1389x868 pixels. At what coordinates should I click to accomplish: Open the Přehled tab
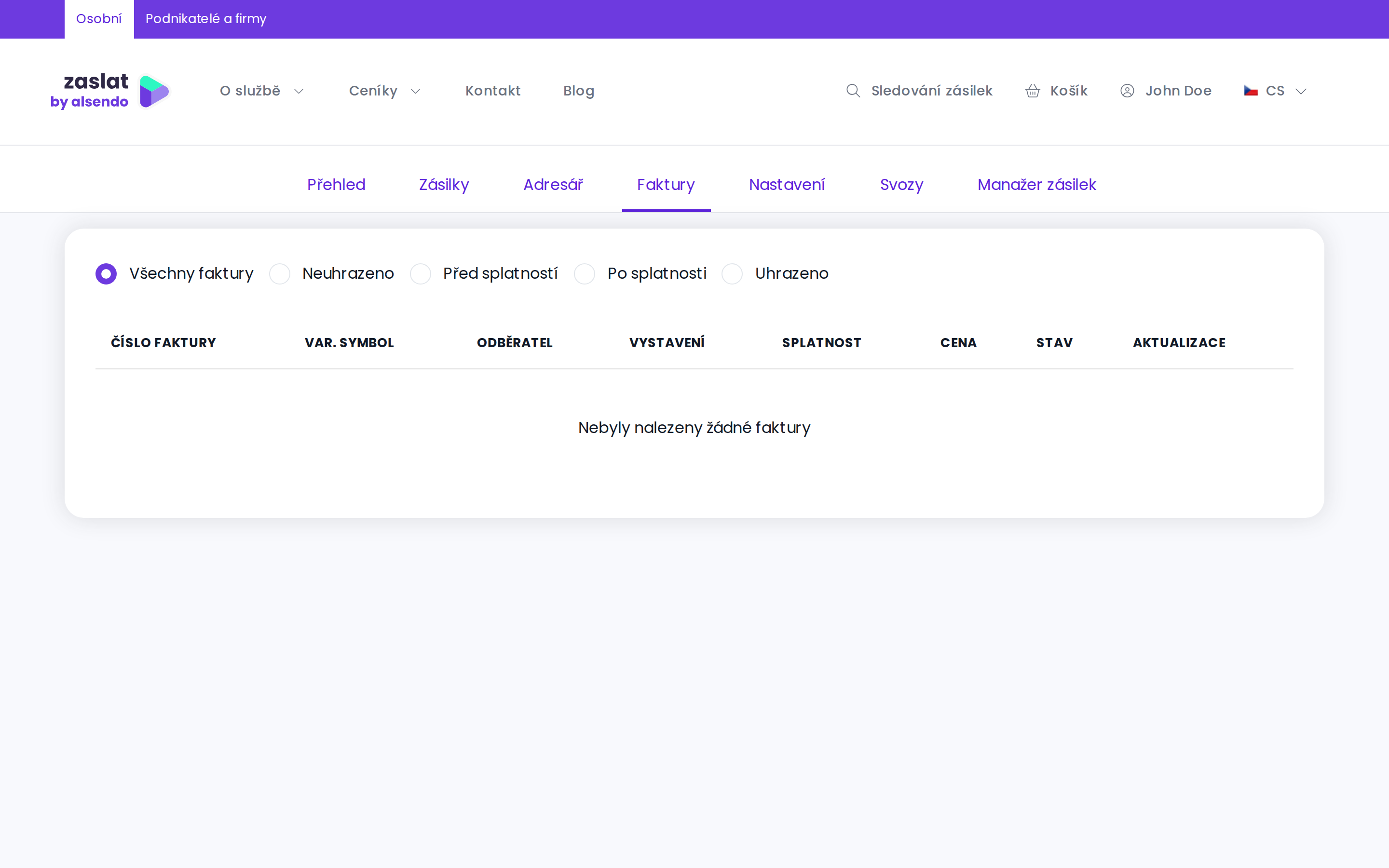pyautogui.click(x=336, y=184)
